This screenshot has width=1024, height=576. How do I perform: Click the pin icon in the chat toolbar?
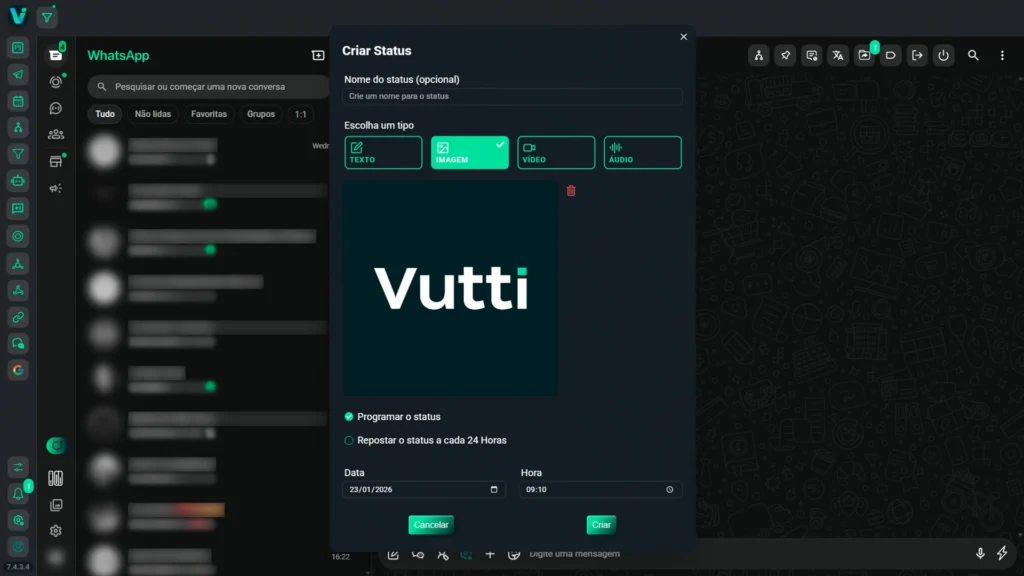[786, 56]
